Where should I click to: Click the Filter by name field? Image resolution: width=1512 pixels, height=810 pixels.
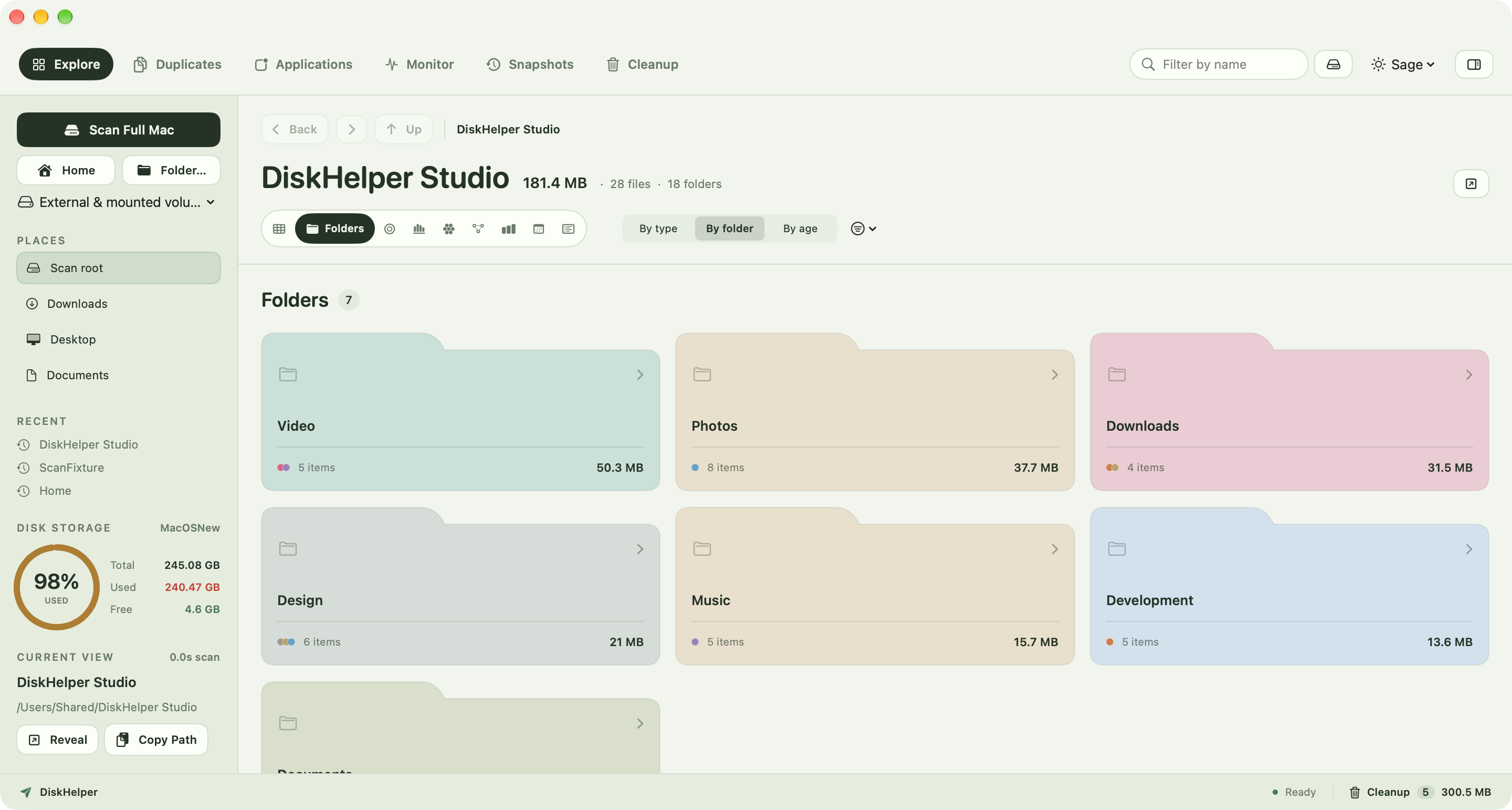pyautogui.click(x=1219, y=64)
